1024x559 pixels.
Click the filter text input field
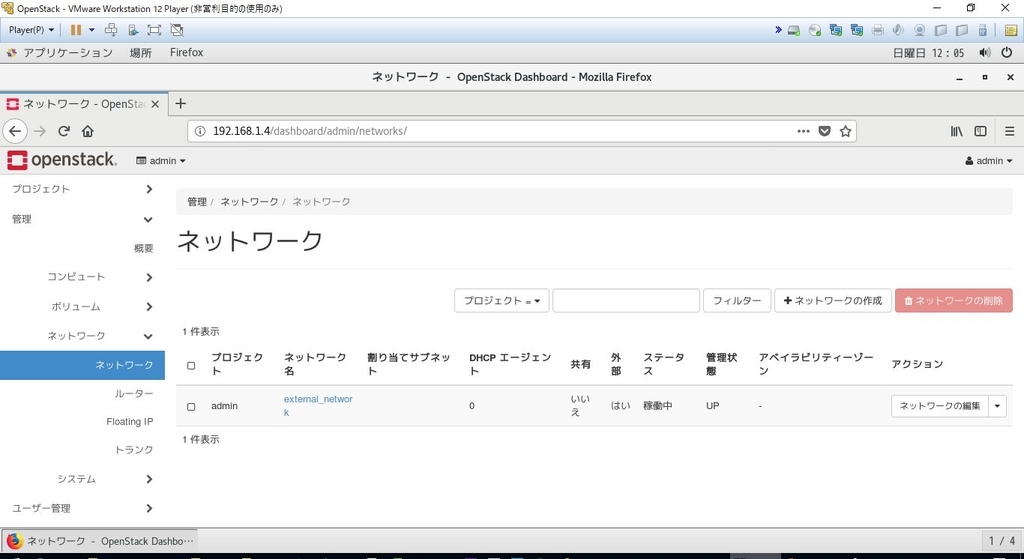[626, 300]
